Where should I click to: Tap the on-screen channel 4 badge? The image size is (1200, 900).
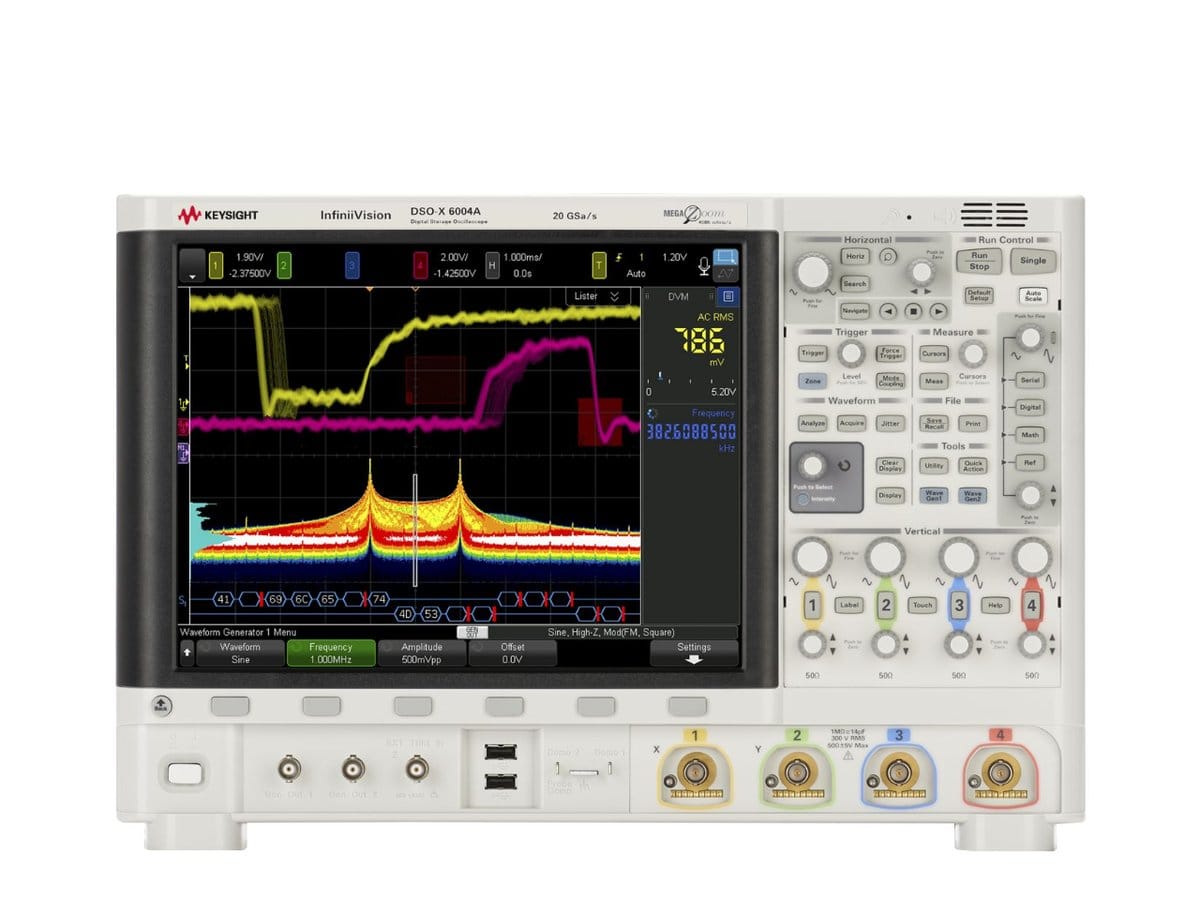point(421,265)
